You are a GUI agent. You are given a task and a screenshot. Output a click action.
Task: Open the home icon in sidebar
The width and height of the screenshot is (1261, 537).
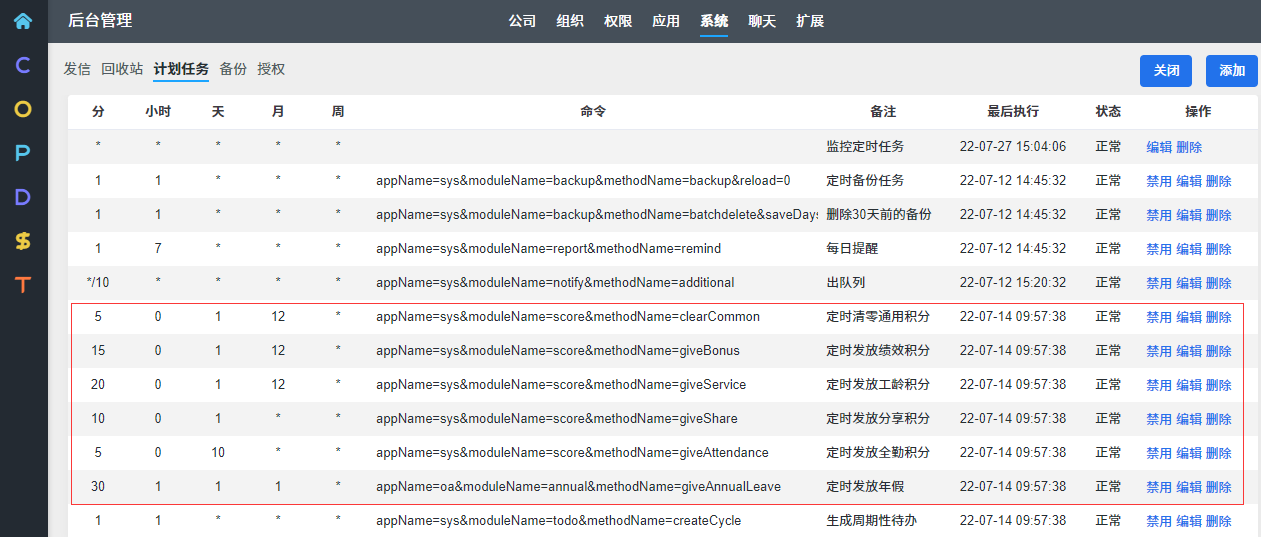[x=22, y=21]
